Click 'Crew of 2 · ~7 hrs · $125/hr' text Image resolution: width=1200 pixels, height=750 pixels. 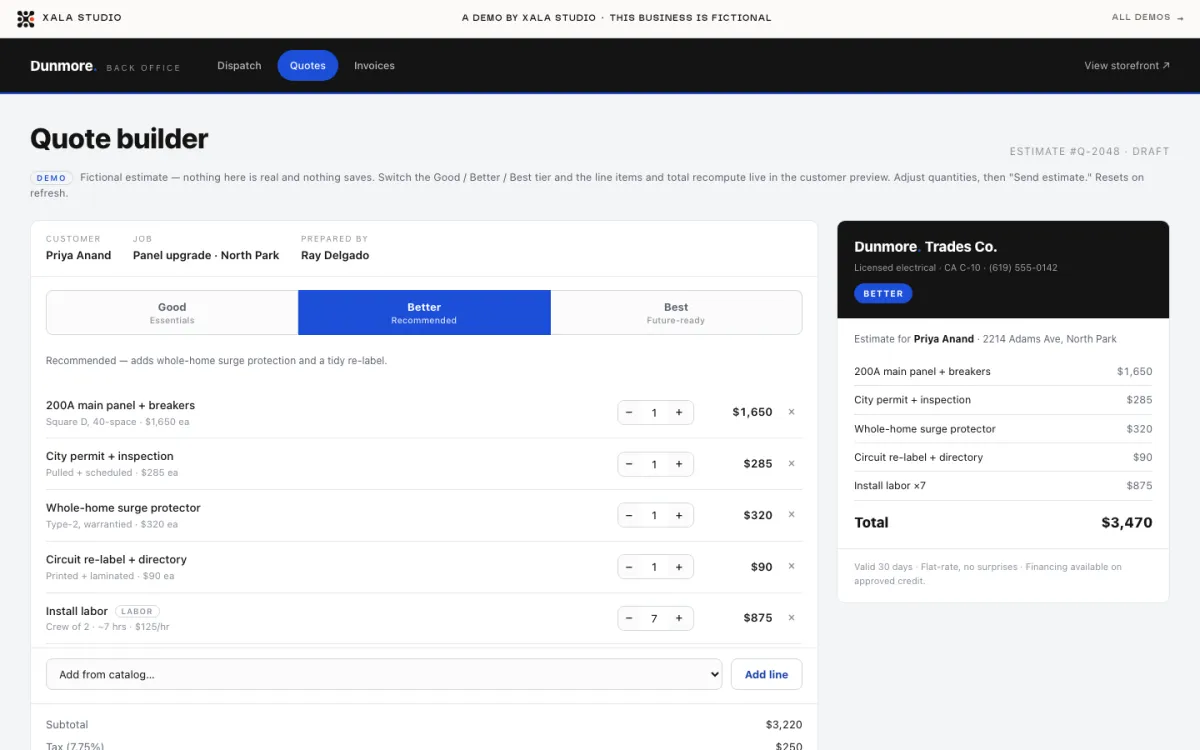click(x=108, y=627)
